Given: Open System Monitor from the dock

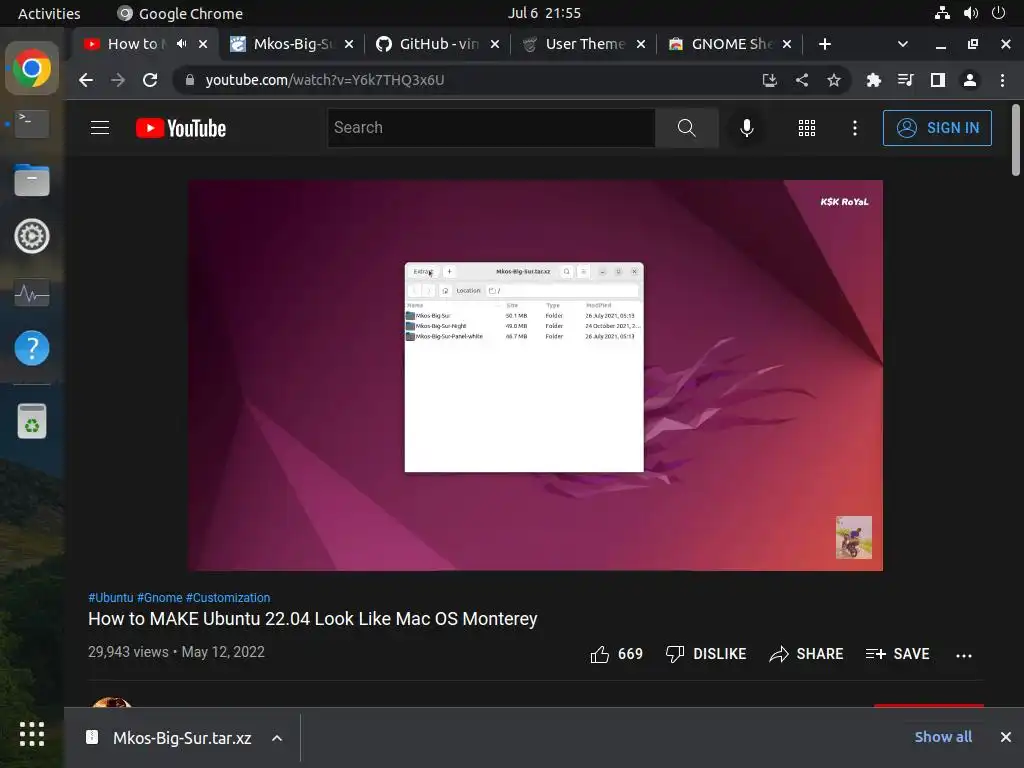Looking at the screenshot, I should (x=31, y=293).
